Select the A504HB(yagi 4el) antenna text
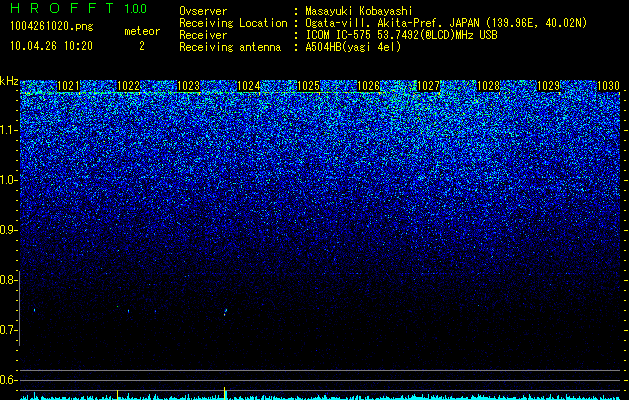The height and width of the screenshot is (400, 629). [x=353, y=47]
